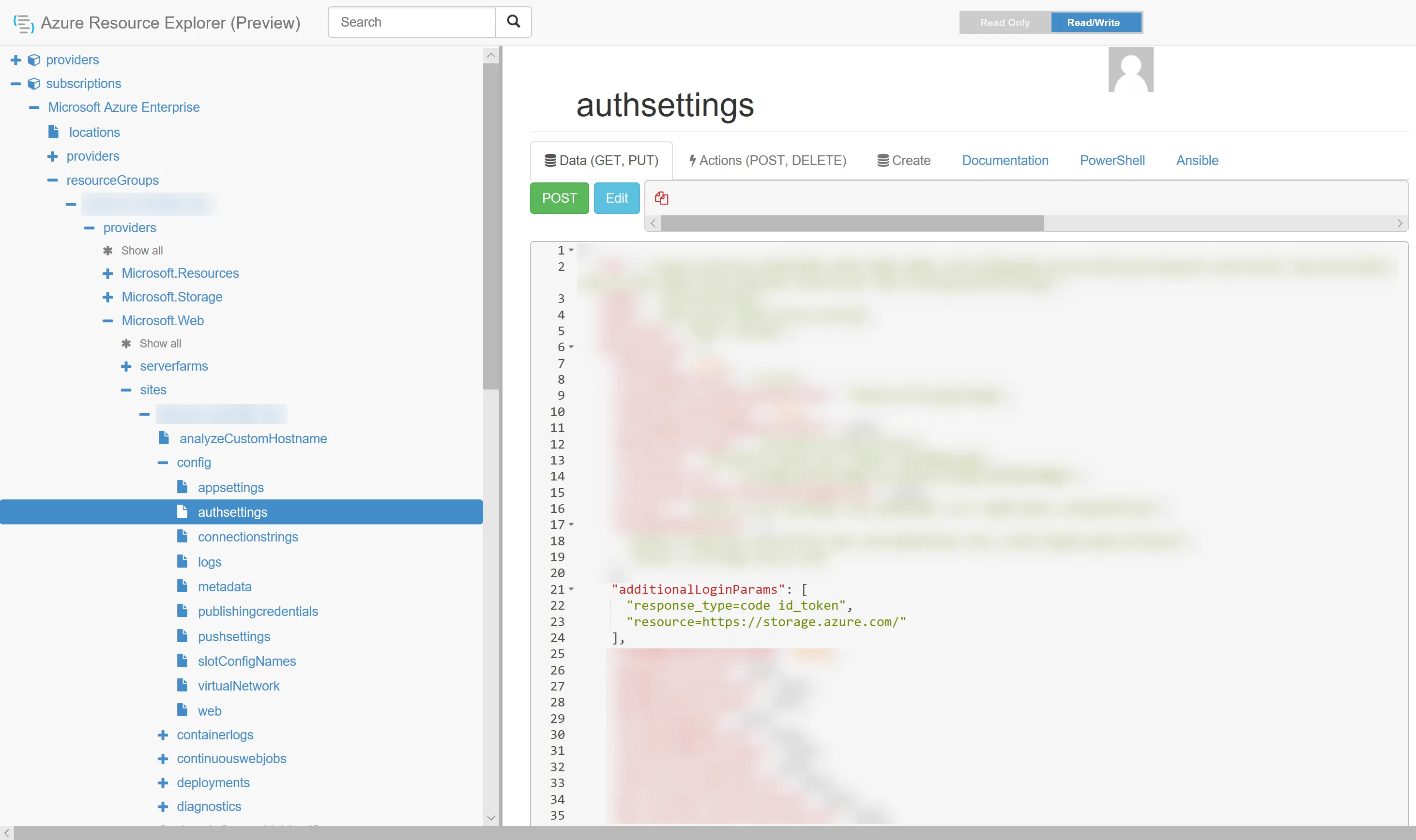This screenshot has width=1416, height=840.
Task: Click the horizontal URL scrollbar thumb
Action: pos(852,223)
